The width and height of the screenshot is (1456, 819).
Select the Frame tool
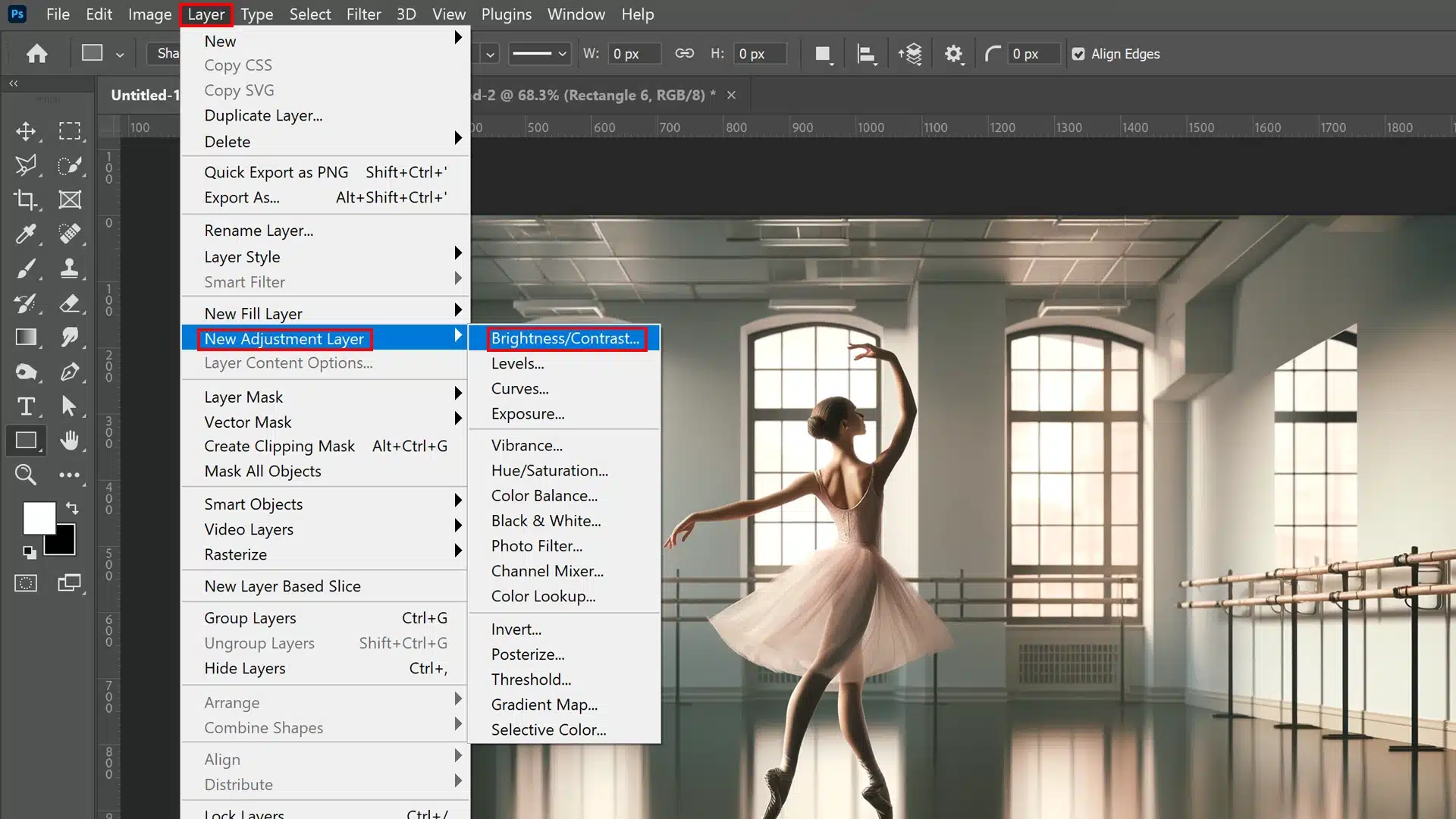(70, 199)
